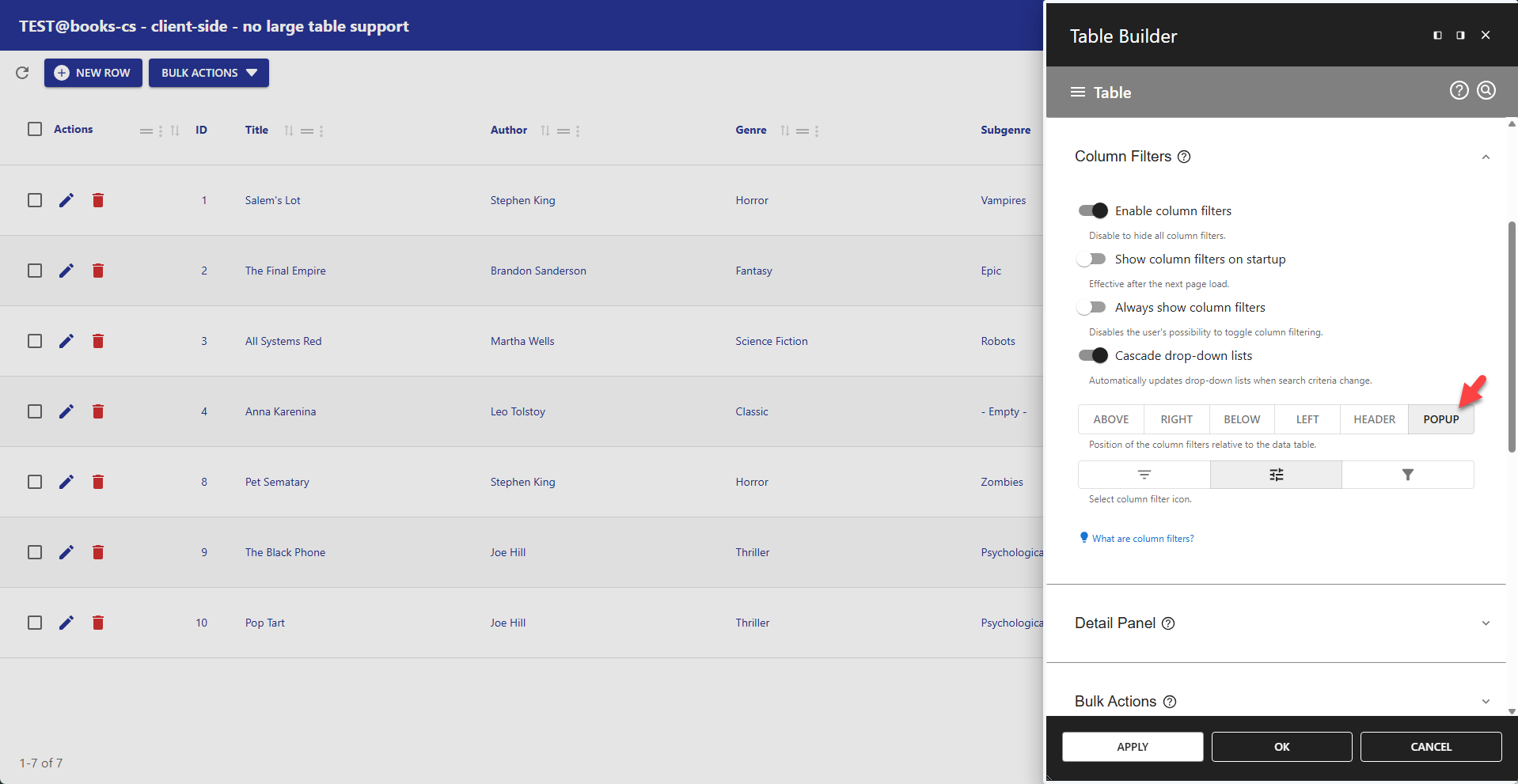The height and width of the screenshot is (784, 1518).
Task: Click the refresh table icon
Action: 22,73
